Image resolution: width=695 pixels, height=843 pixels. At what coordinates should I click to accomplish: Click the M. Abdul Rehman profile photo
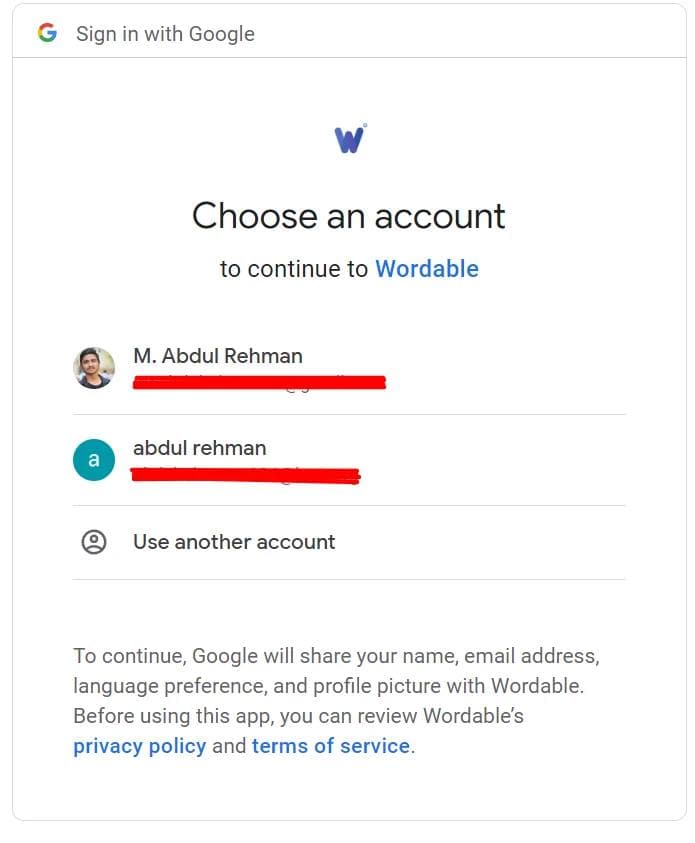click(94, 368)
